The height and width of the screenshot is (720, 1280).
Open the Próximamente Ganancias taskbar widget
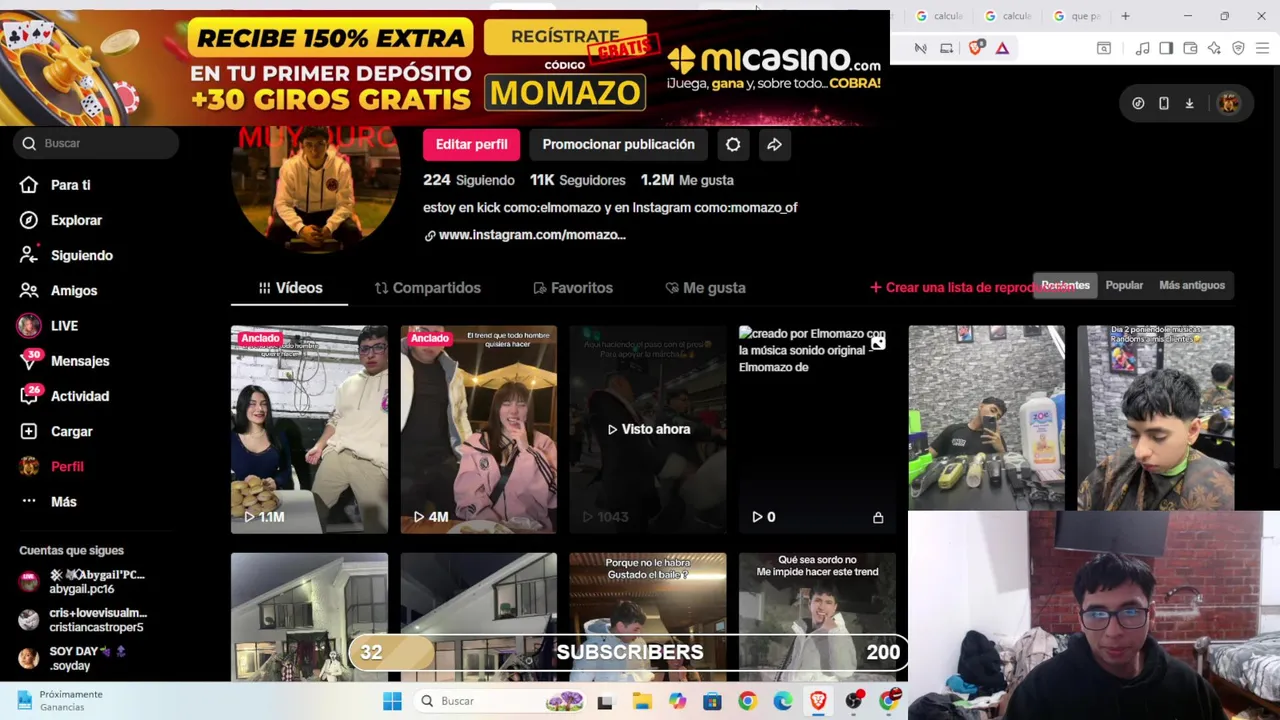[60, 700]
